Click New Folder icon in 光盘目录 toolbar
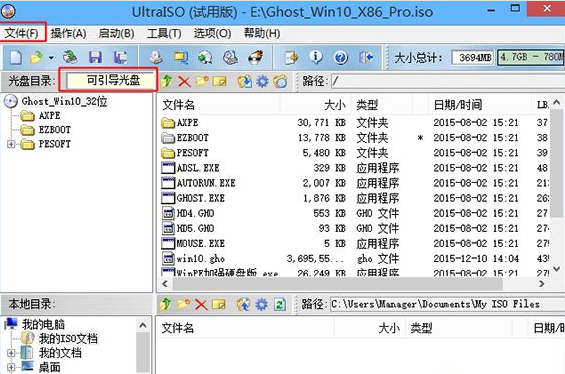 (x=202, y=81)
